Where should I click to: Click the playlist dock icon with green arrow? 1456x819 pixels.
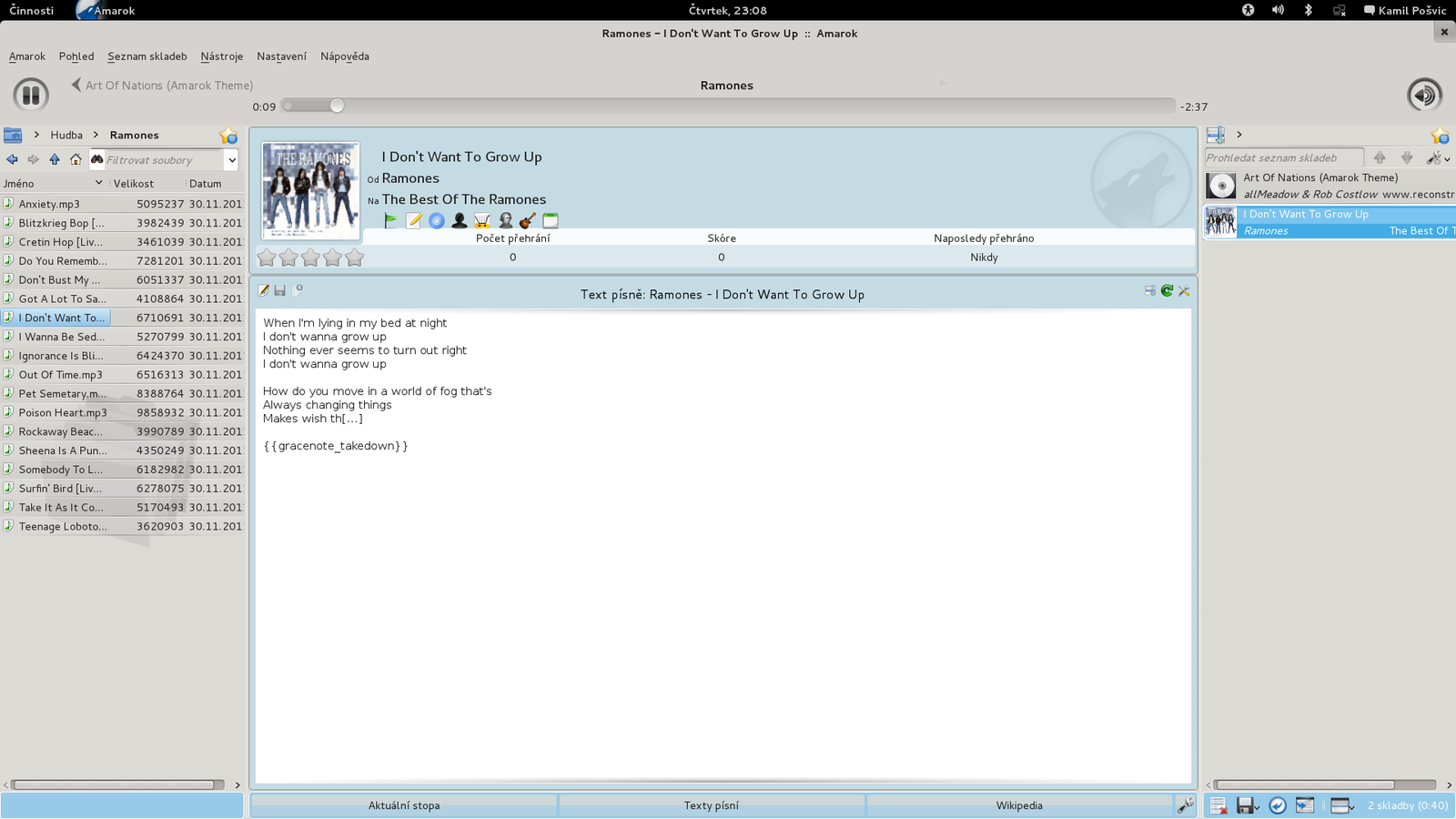1216,135
